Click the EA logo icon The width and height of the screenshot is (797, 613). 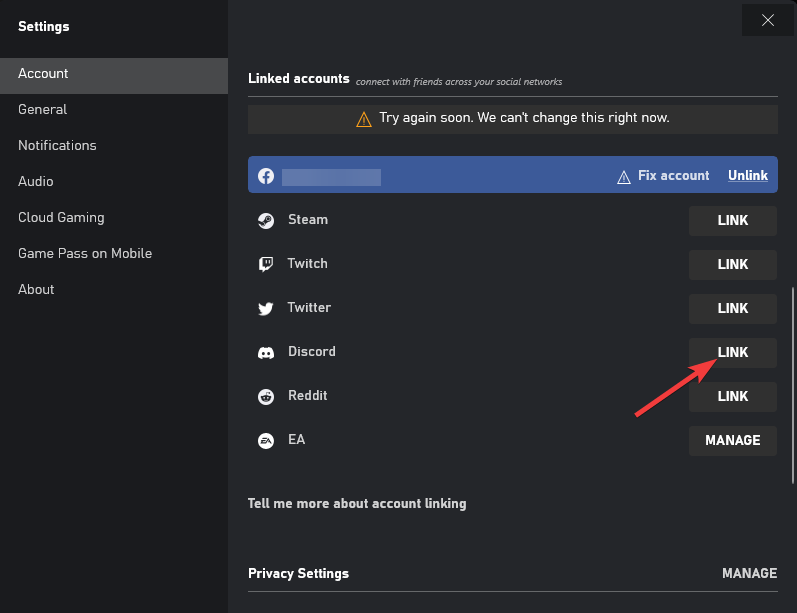266,441
